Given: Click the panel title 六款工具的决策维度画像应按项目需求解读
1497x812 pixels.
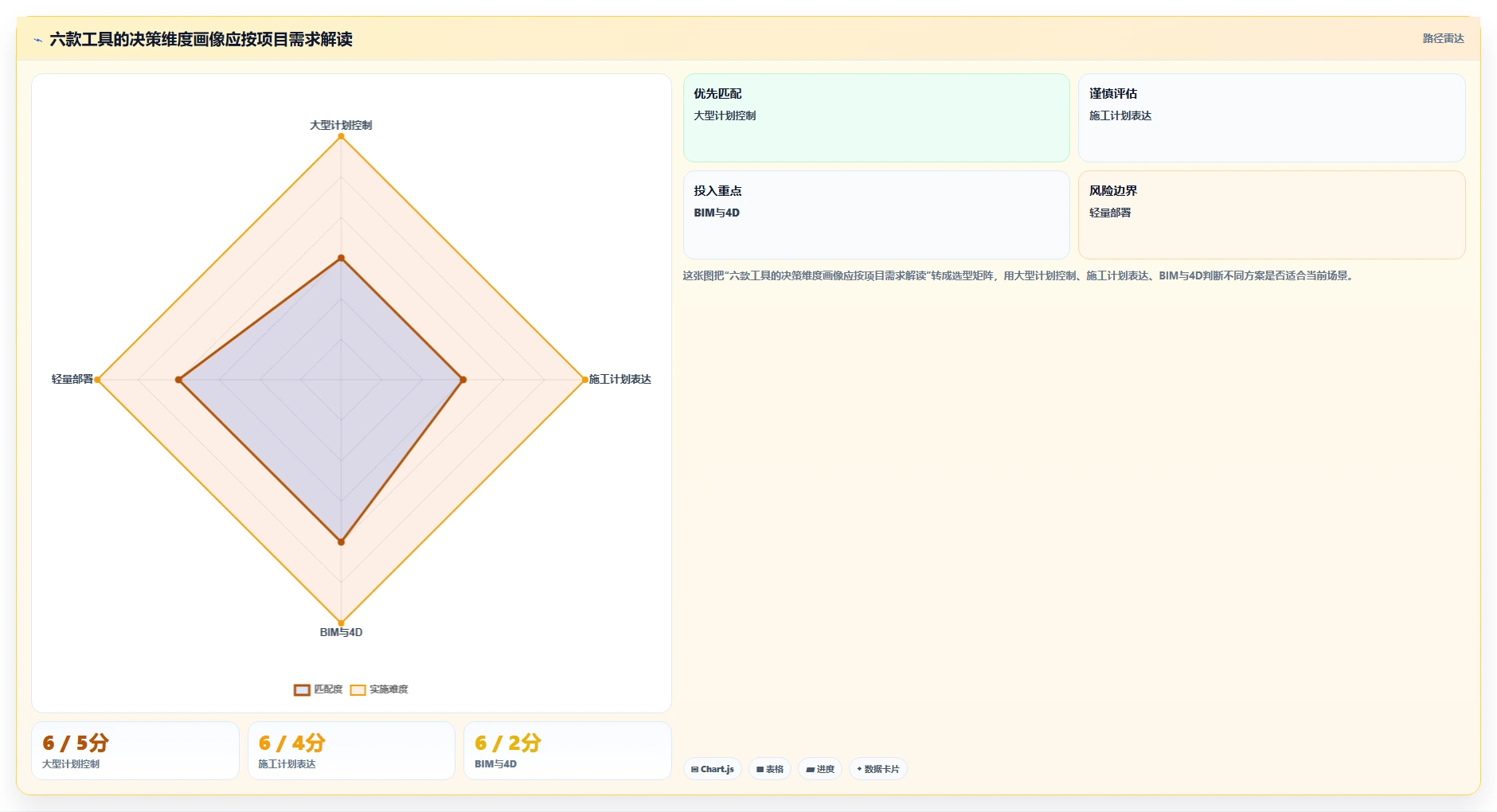Looking at the screenshot, I should coord(201,39).
